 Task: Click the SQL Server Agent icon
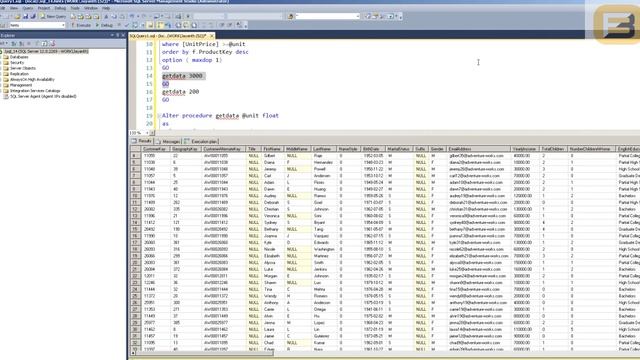(x=6, y=96)
